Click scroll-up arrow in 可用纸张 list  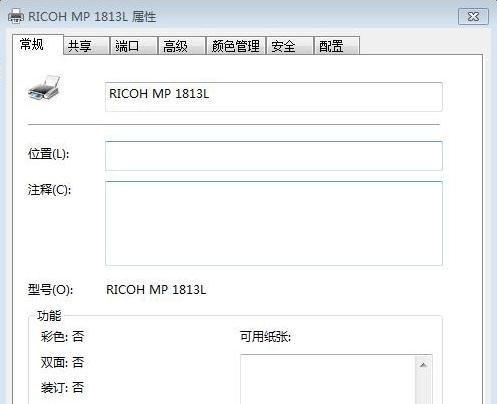tap(423, 365)
